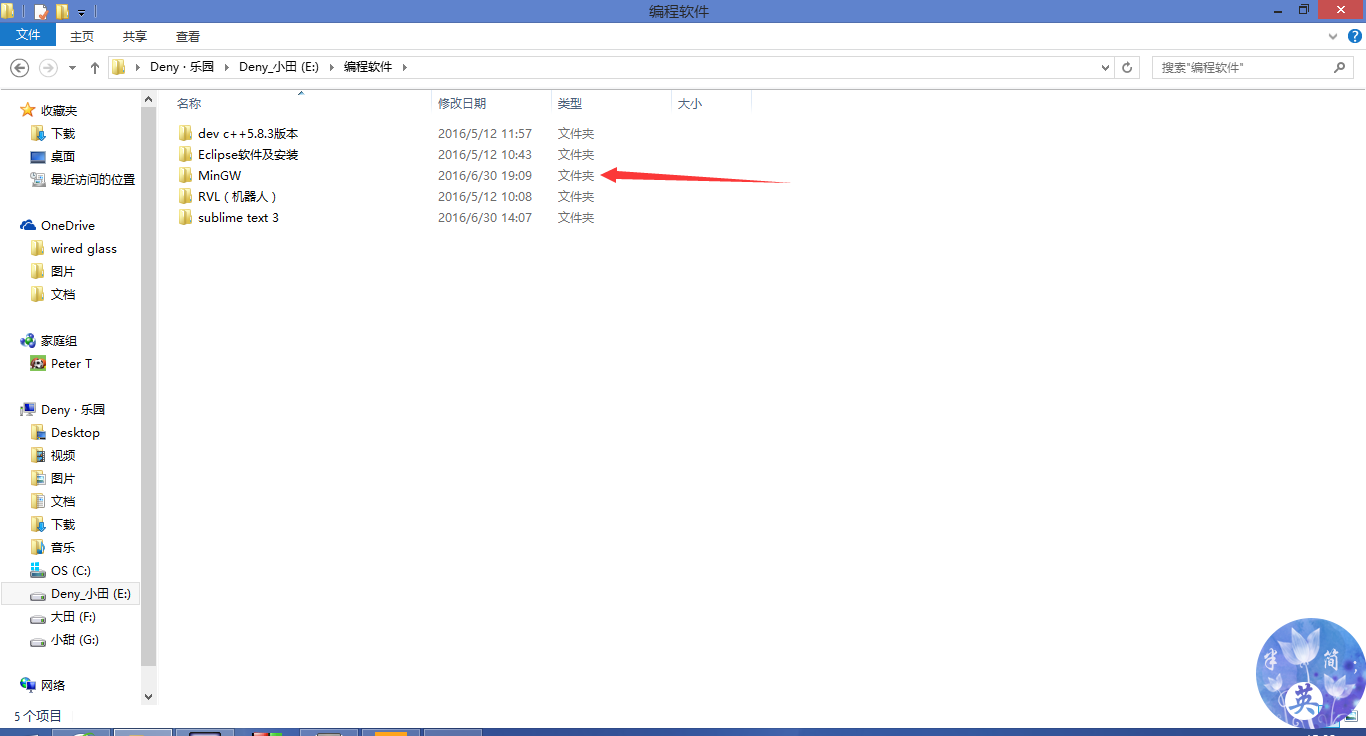Open the Help question mark icon
Image resolution: width=1366 pixels, height=736 pixels.
pos(1357,36)
